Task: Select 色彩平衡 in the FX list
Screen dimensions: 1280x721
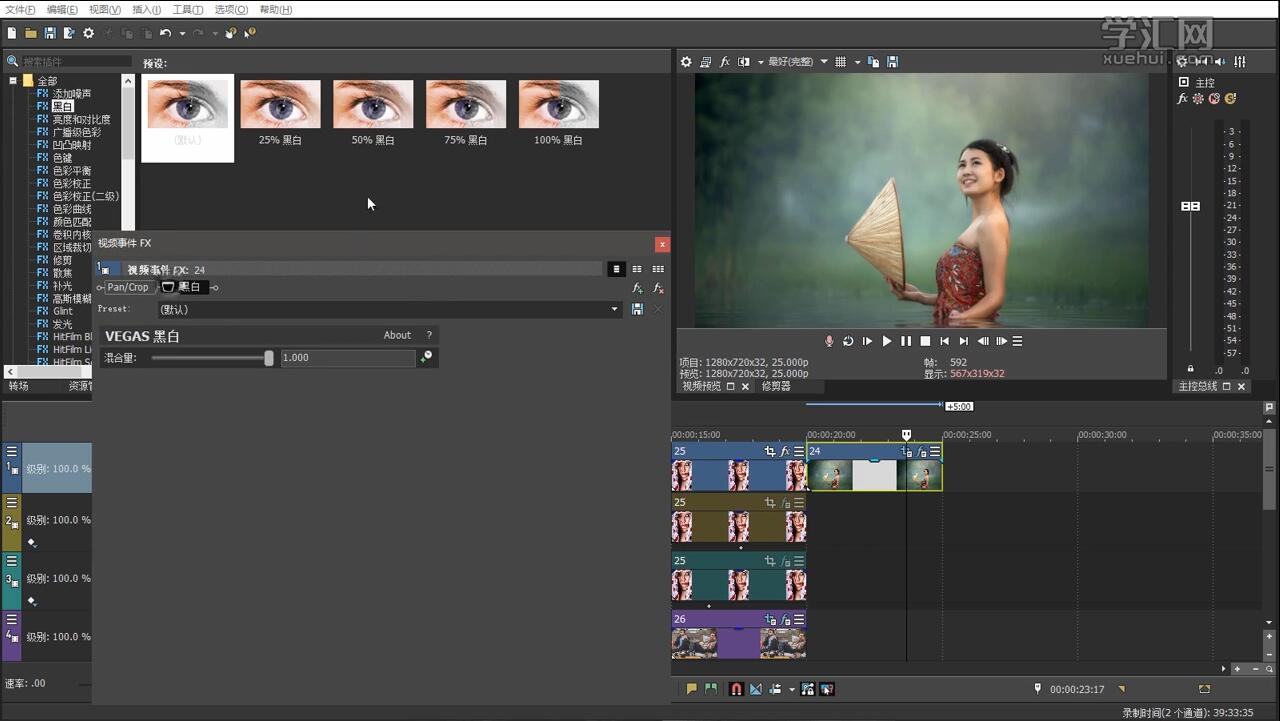Action: (x=71, y=171)
